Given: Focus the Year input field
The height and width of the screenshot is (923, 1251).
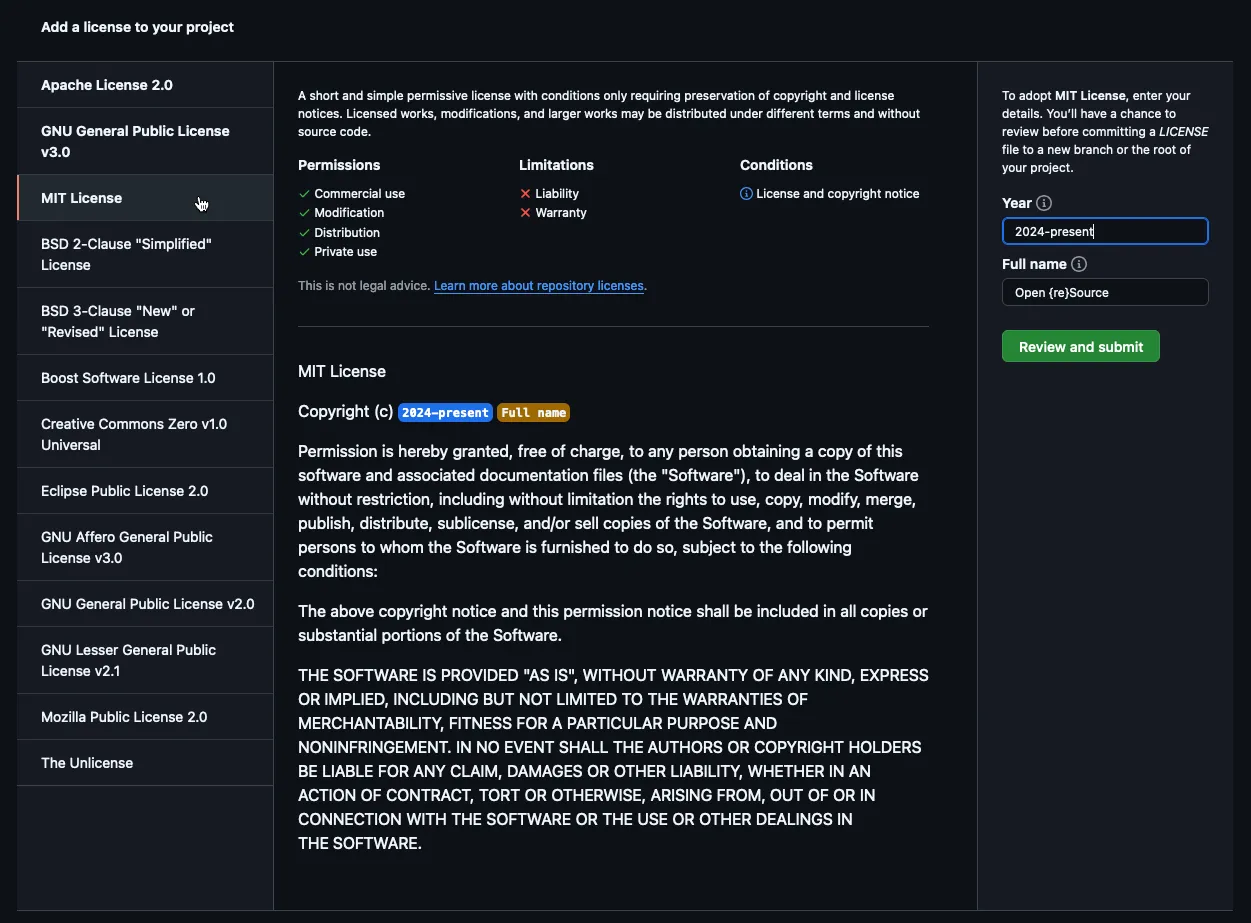Looking at the screenshot, I should (x=1105, y=231).
